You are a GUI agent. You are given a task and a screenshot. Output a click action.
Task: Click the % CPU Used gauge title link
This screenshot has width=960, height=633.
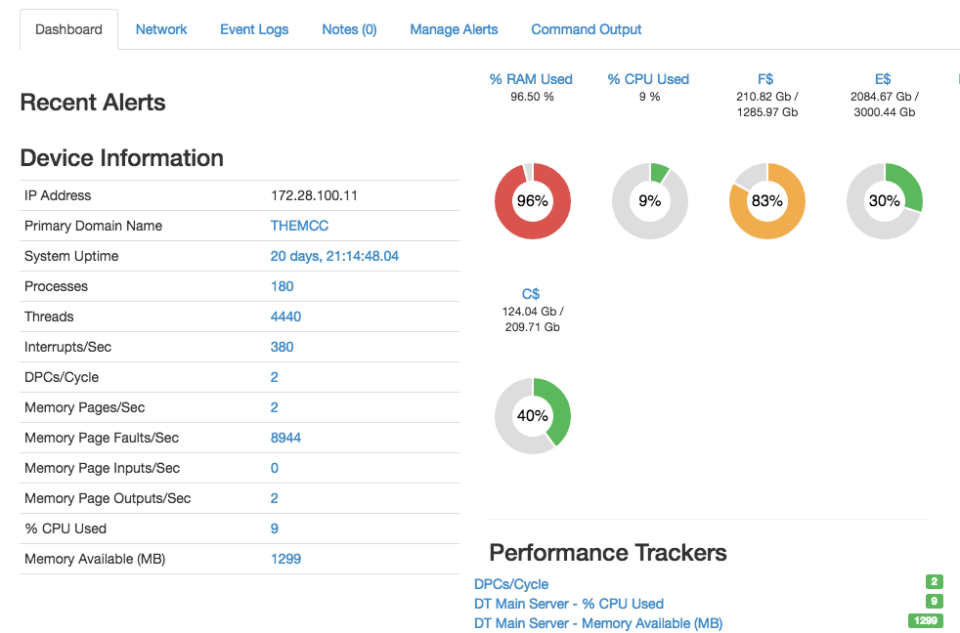click(x=648, y=79)
